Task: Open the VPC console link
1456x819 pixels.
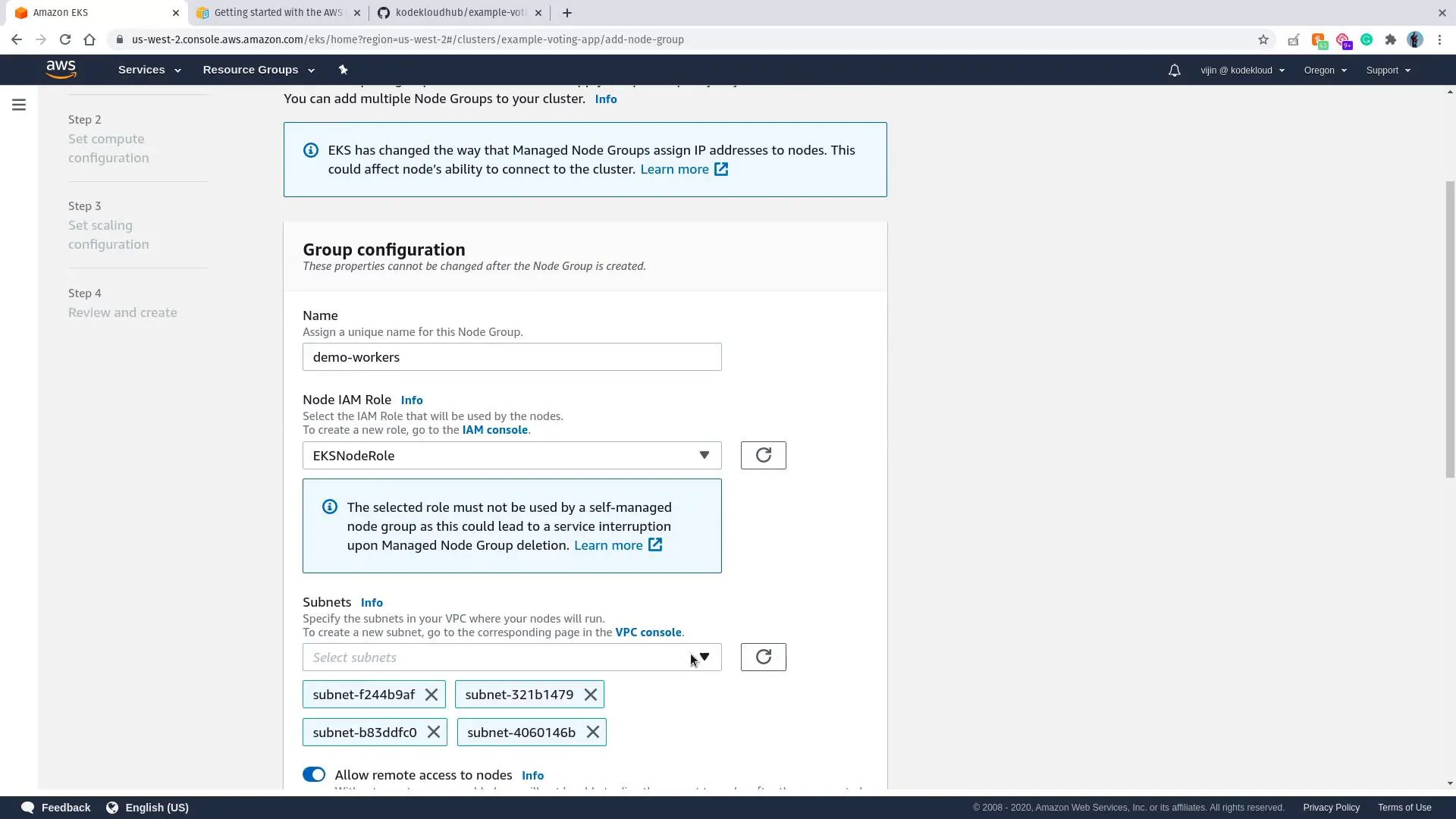Action: point(648,632)
